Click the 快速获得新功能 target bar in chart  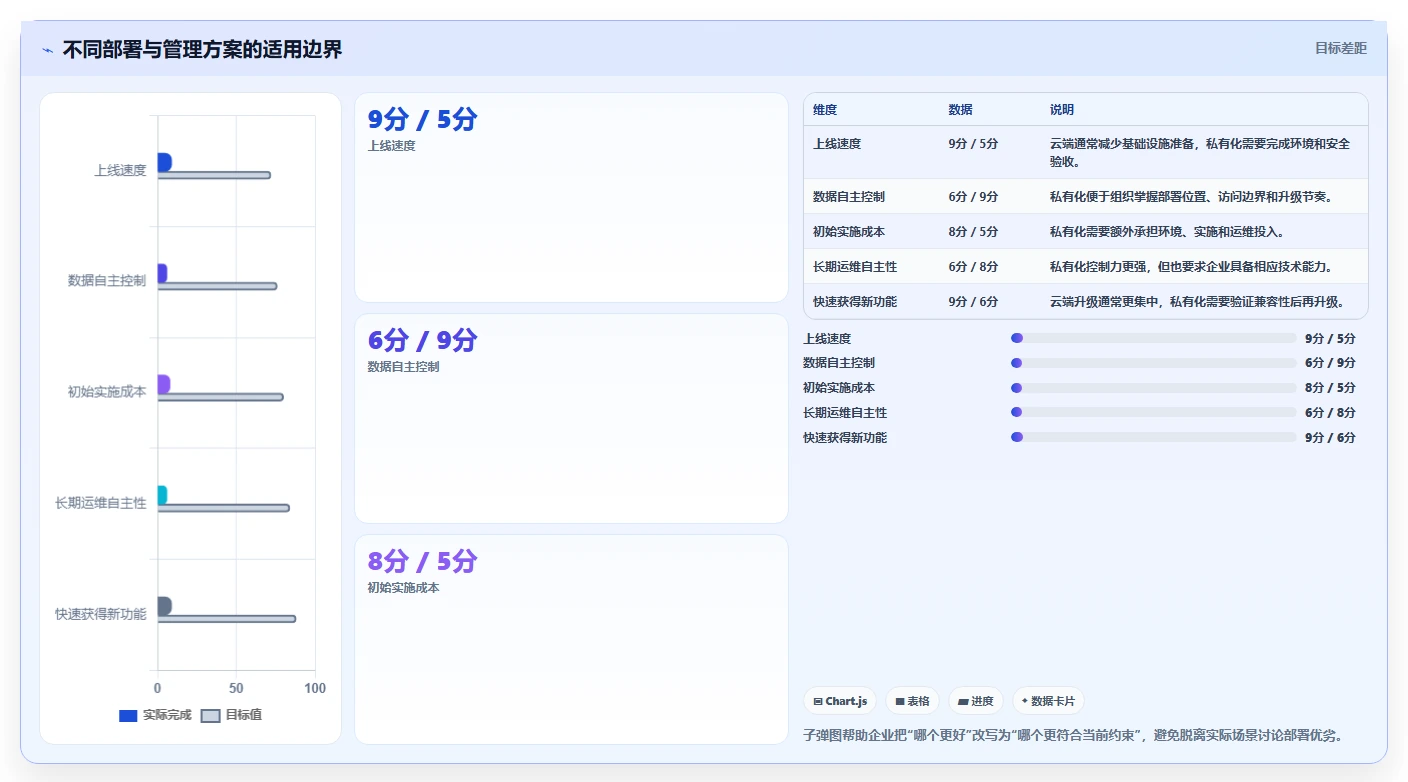[227, 619]
